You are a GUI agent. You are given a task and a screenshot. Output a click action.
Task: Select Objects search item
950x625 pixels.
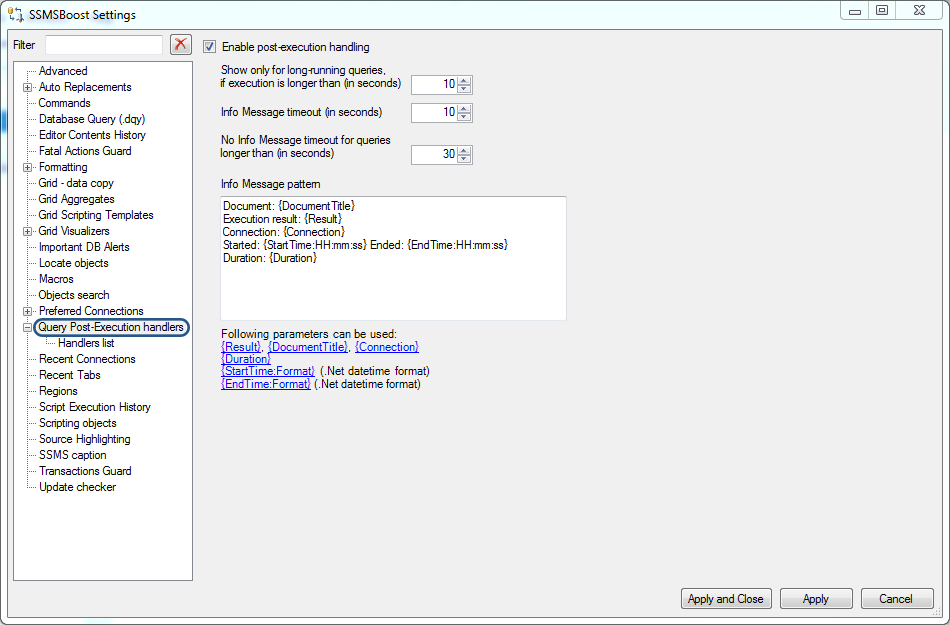[74, 295]
